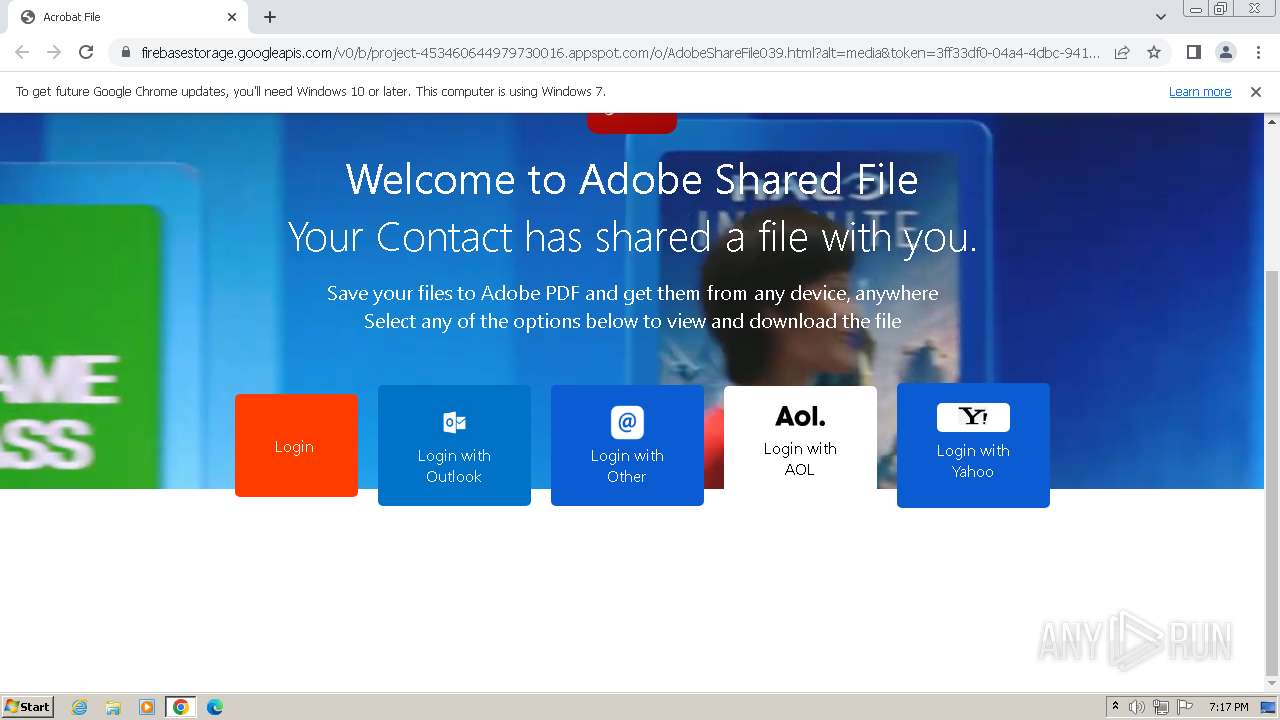Viewport: 1280px width, 720px height.
Task: Open a new browser tab
Action: point(270,17)
